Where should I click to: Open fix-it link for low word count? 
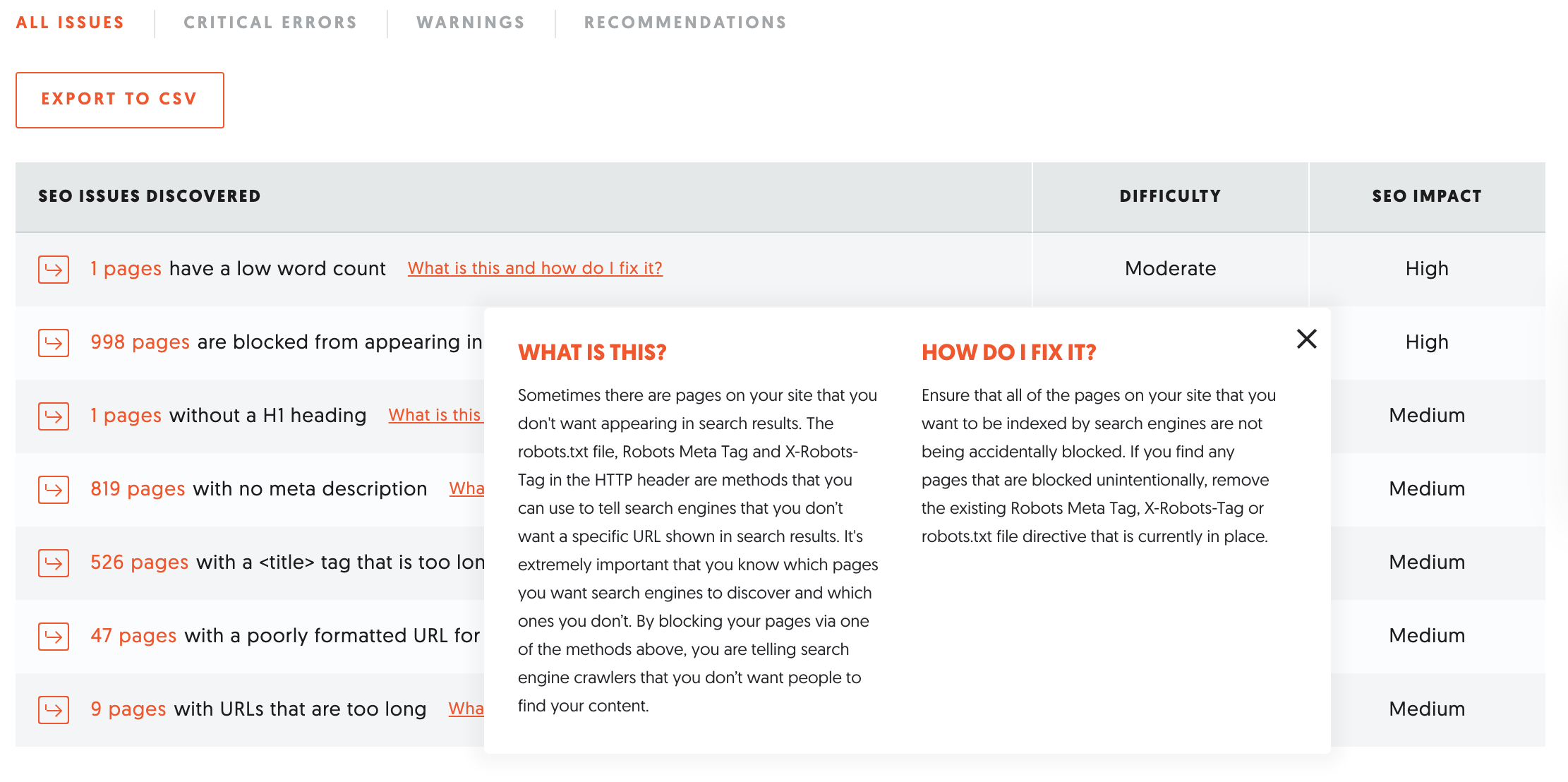point(535,268)
